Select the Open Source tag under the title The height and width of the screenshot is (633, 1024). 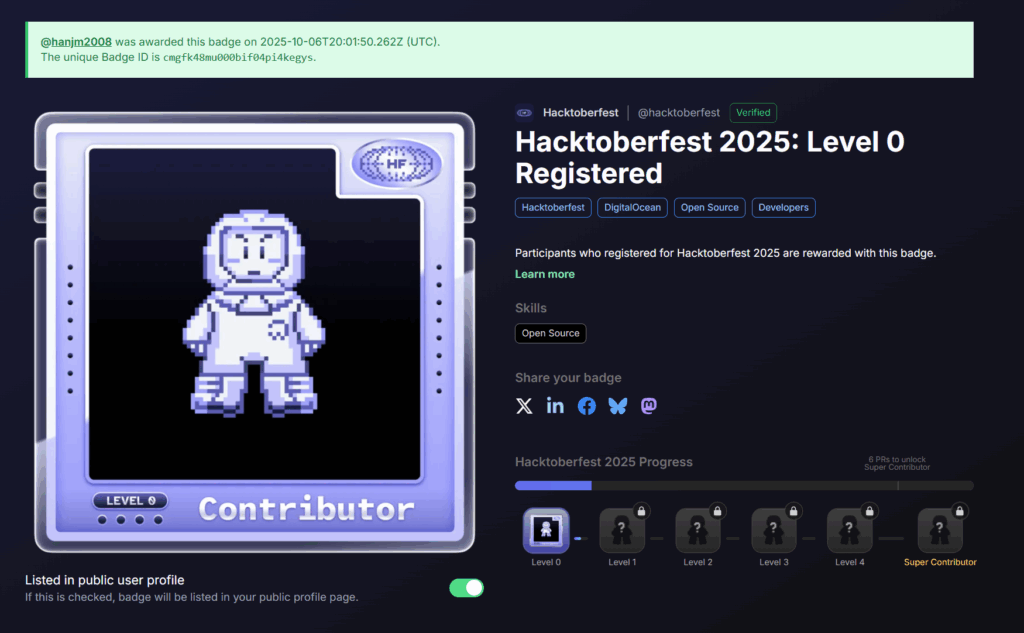(x=709, y=208)
